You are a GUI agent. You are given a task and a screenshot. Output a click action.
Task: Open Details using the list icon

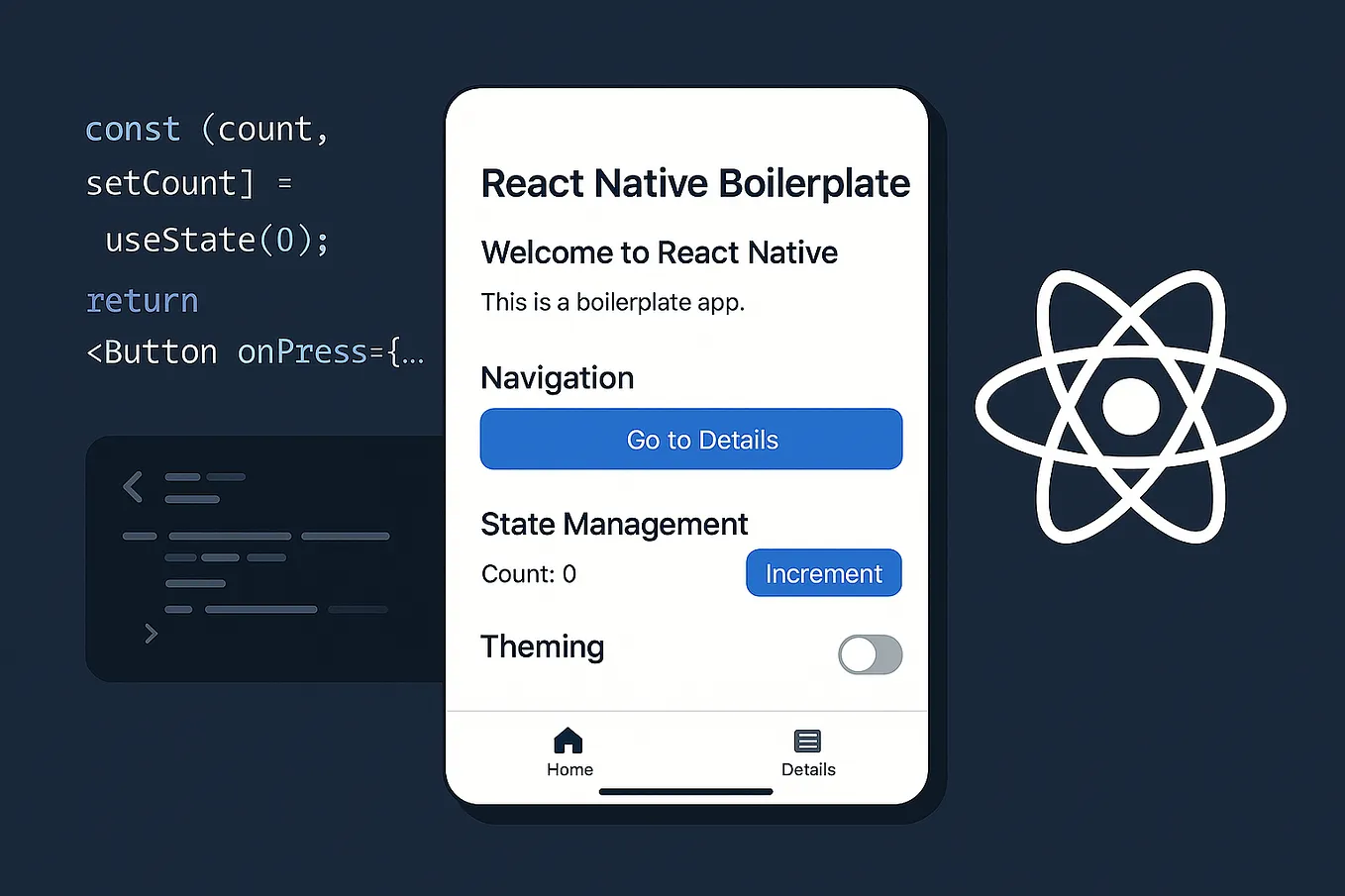[807, 740]
